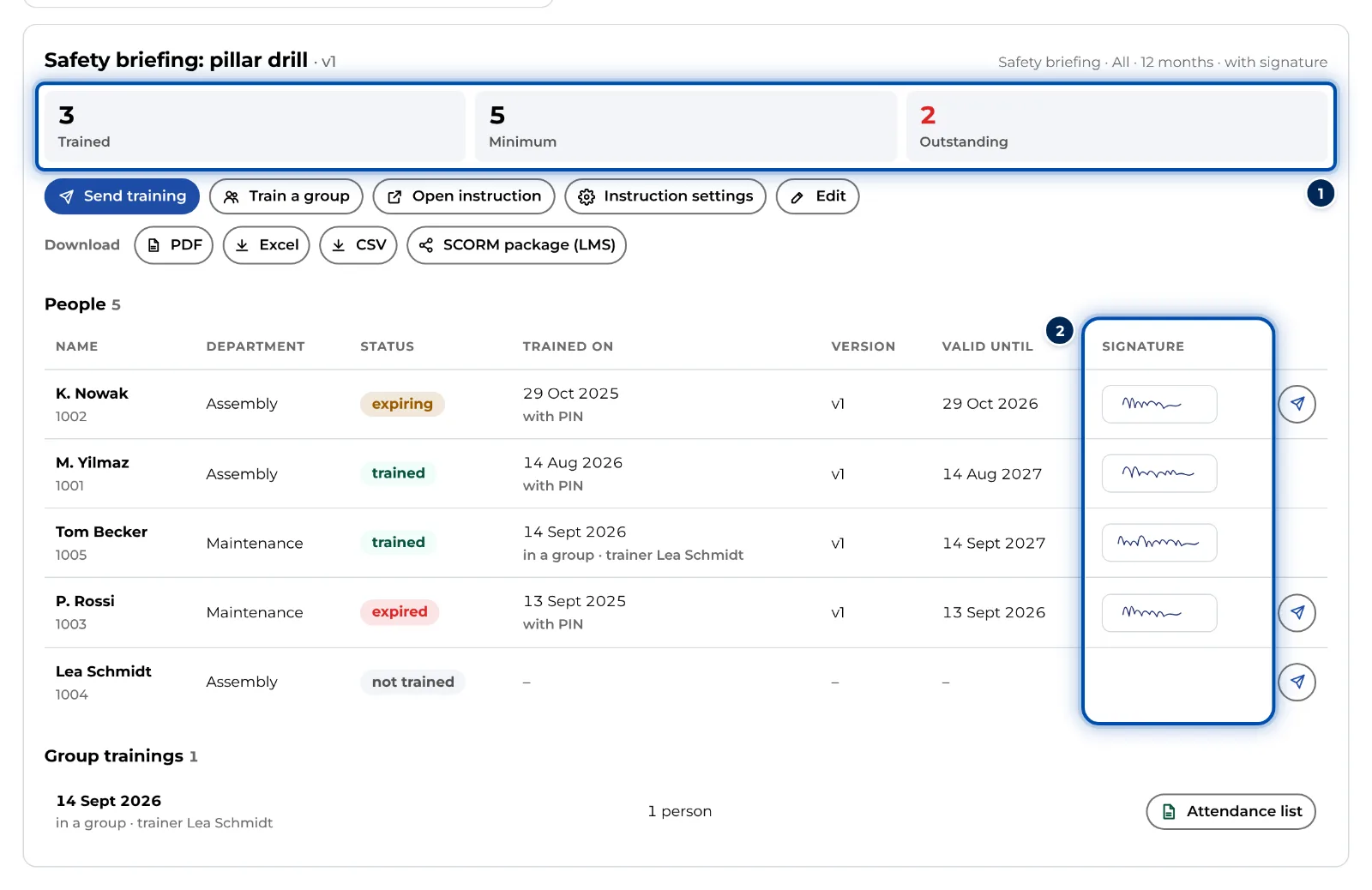This screenshot has height=890, width=1372.
Task: View Tom Becker's signature thumbnail
Action: [x=1159, y=543]
